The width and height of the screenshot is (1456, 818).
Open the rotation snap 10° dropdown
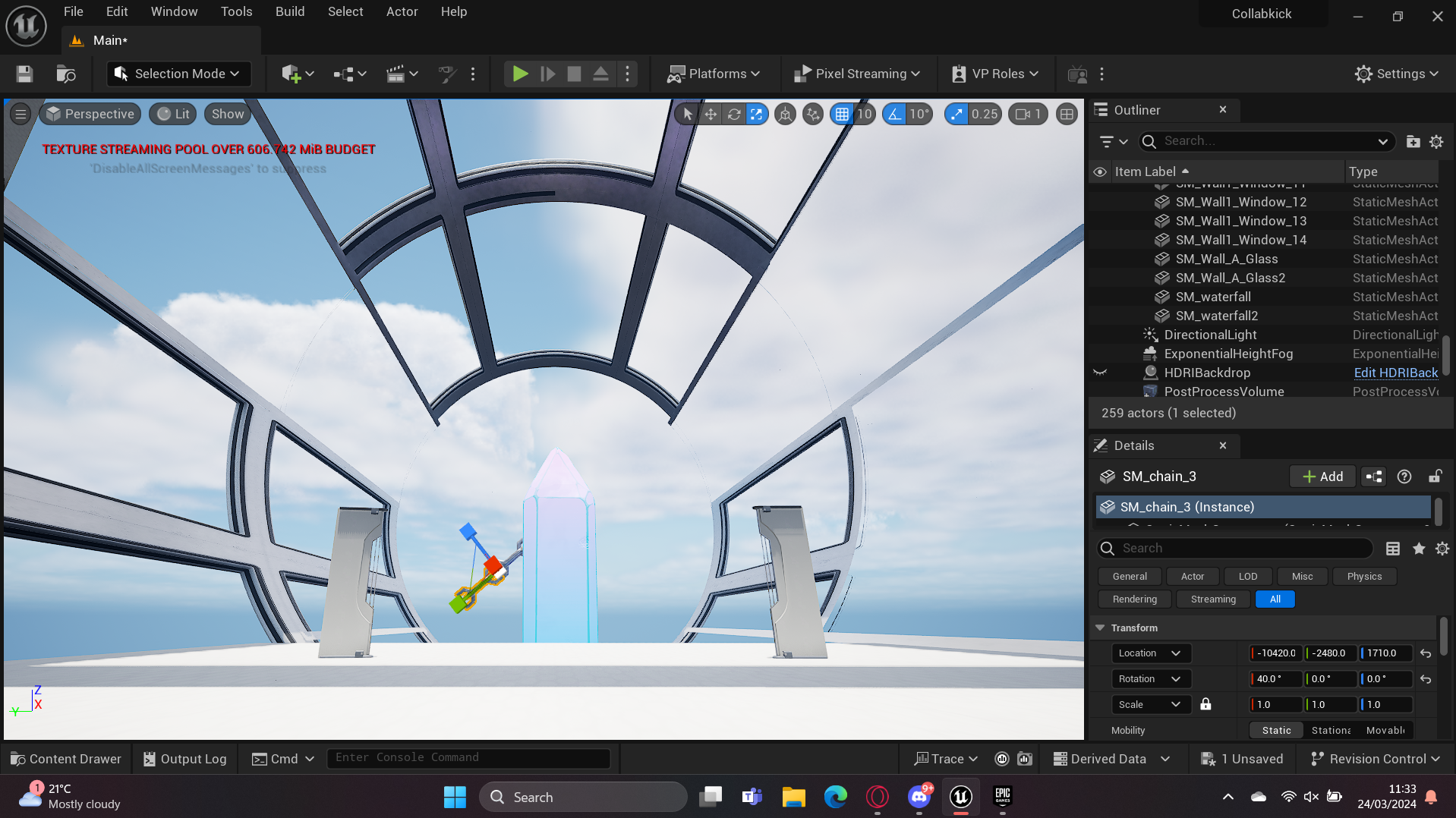click(919, 114)
